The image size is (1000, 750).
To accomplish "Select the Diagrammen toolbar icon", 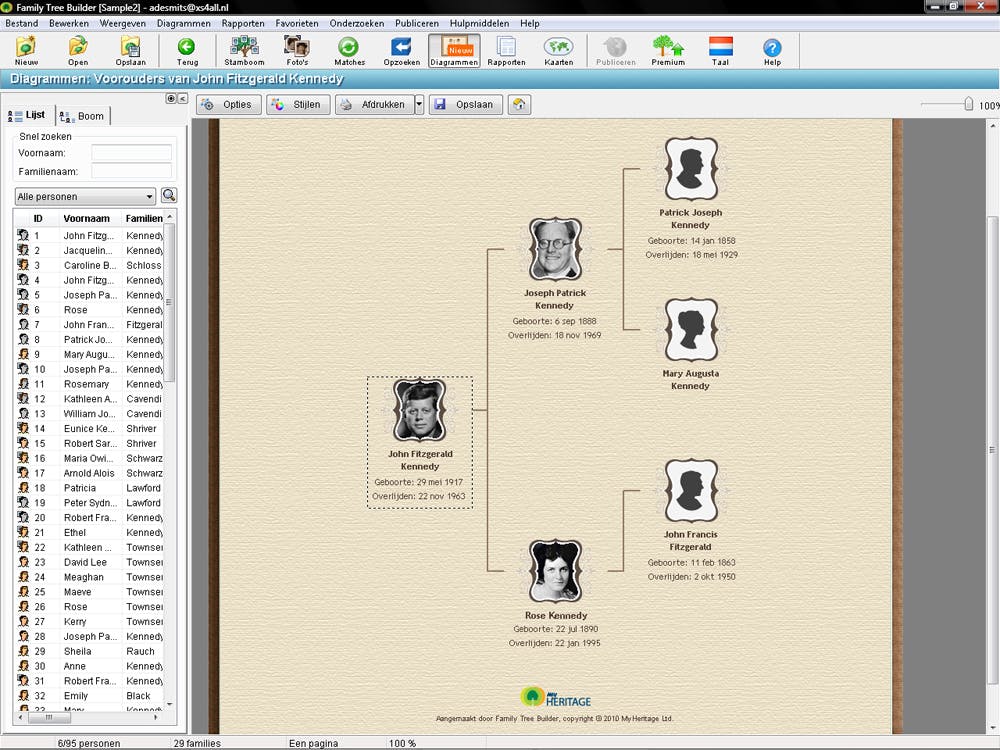I will pyautogui.click(x=454, y=50).
